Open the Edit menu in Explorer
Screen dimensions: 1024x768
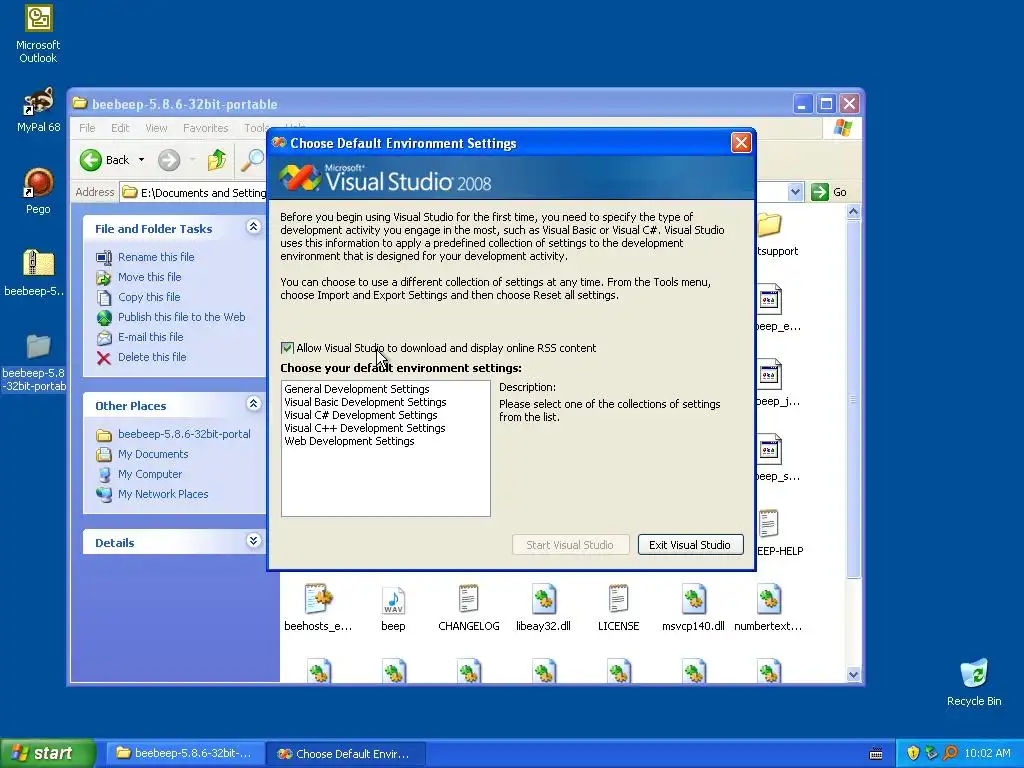click(x=120, y=128)
